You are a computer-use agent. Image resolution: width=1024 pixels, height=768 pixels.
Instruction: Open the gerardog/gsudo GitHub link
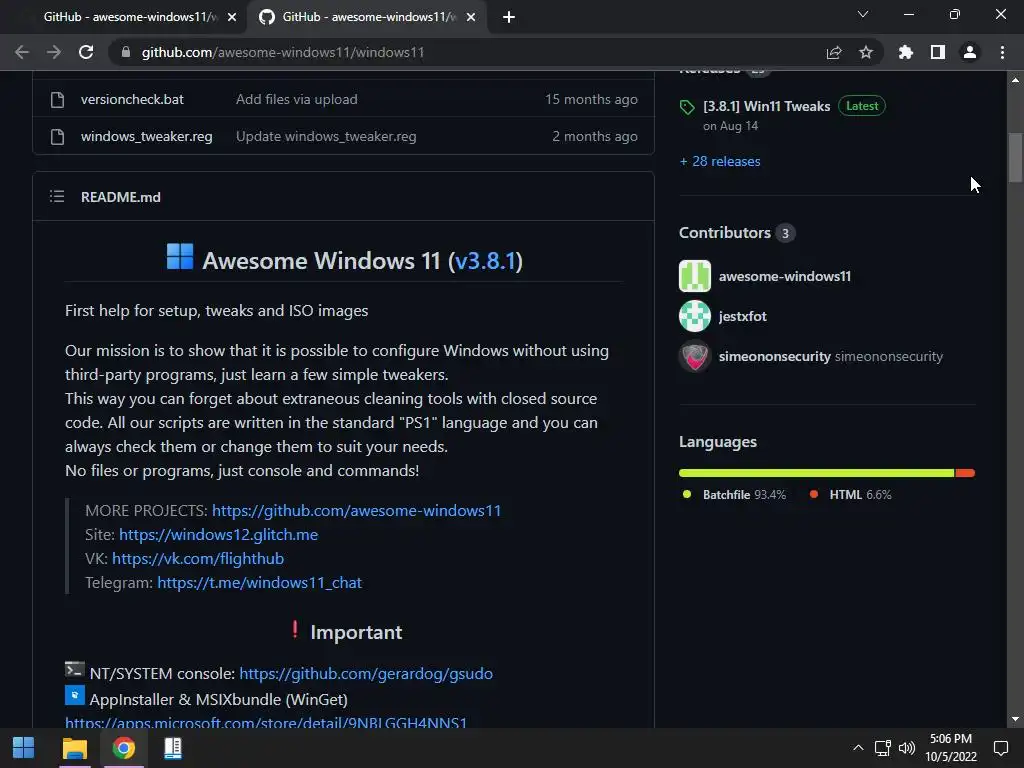366,674
